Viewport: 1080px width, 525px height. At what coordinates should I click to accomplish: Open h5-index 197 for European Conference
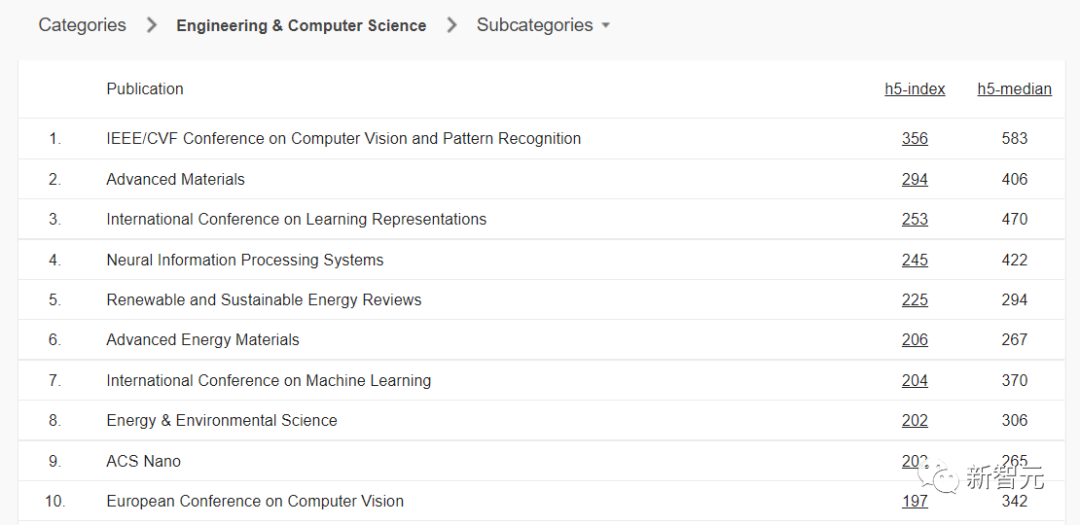tap(914, 501)
